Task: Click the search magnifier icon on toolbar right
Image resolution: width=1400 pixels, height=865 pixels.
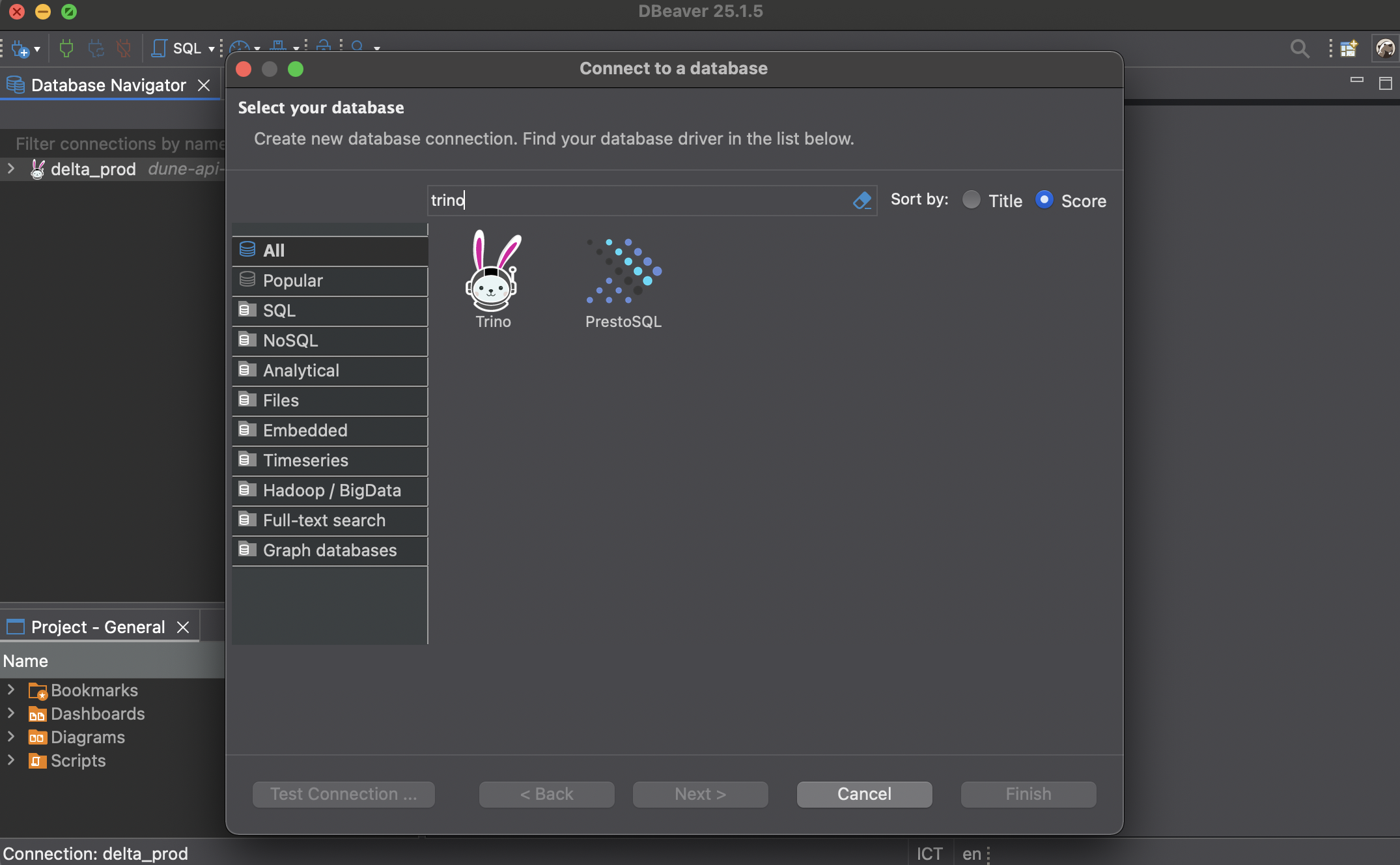Action: pyautogui.click(x=1300, y=48)
